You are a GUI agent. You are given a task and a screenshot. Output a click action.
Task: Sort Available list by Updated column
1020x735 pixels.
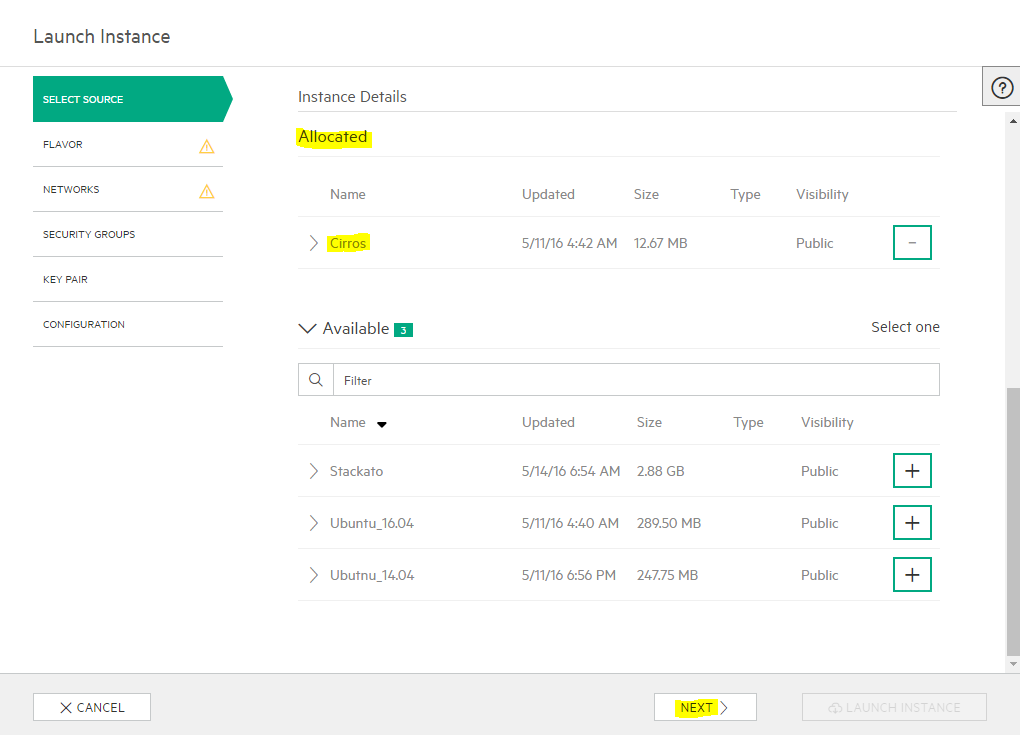pyautogui.click(x=548, y=422)
